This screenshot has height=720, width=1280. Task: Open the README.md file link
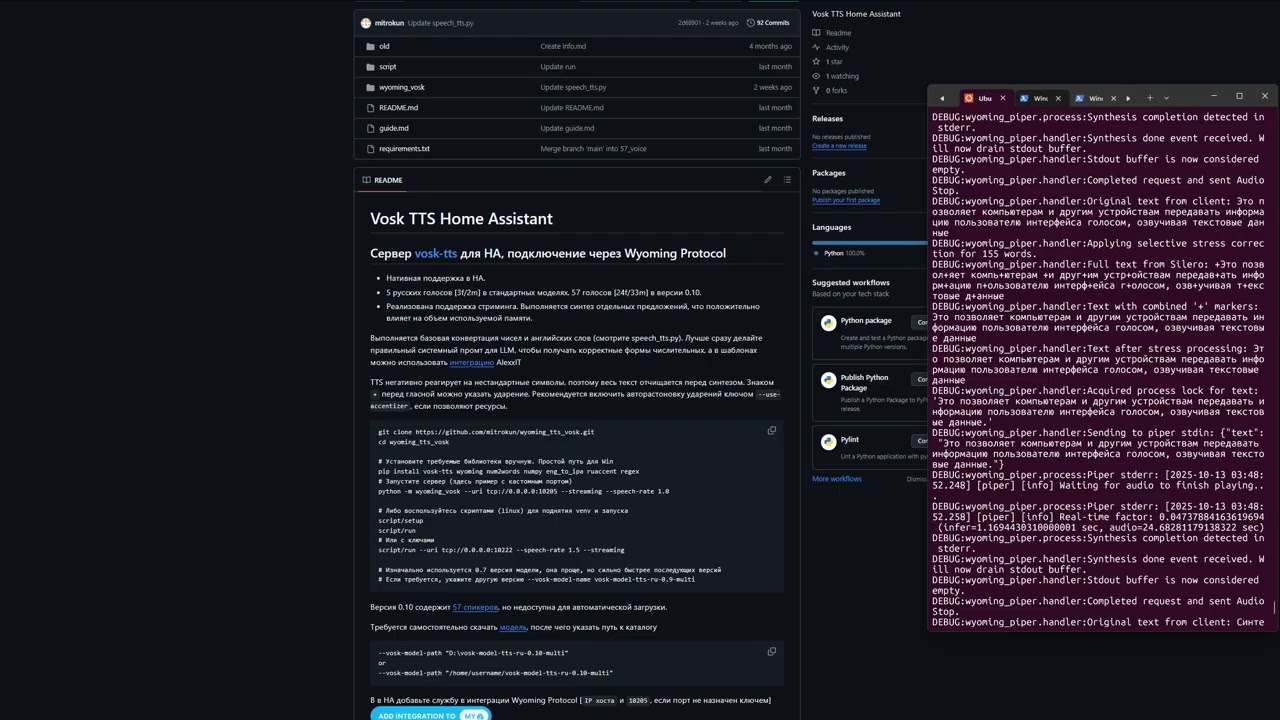(399, 108)
